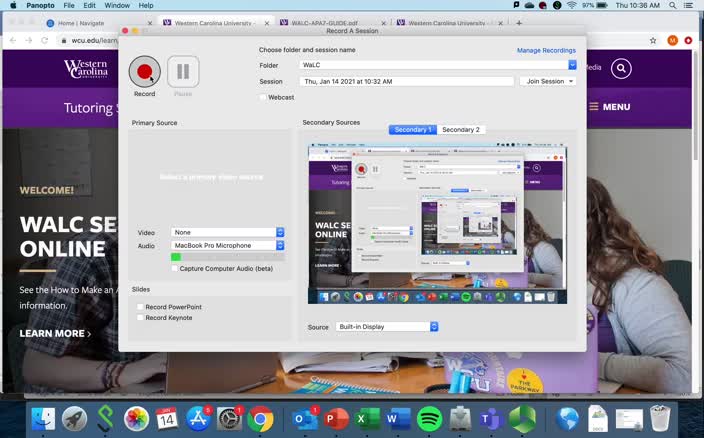Switch to the Secondary 2 tab

click(460, 130)
